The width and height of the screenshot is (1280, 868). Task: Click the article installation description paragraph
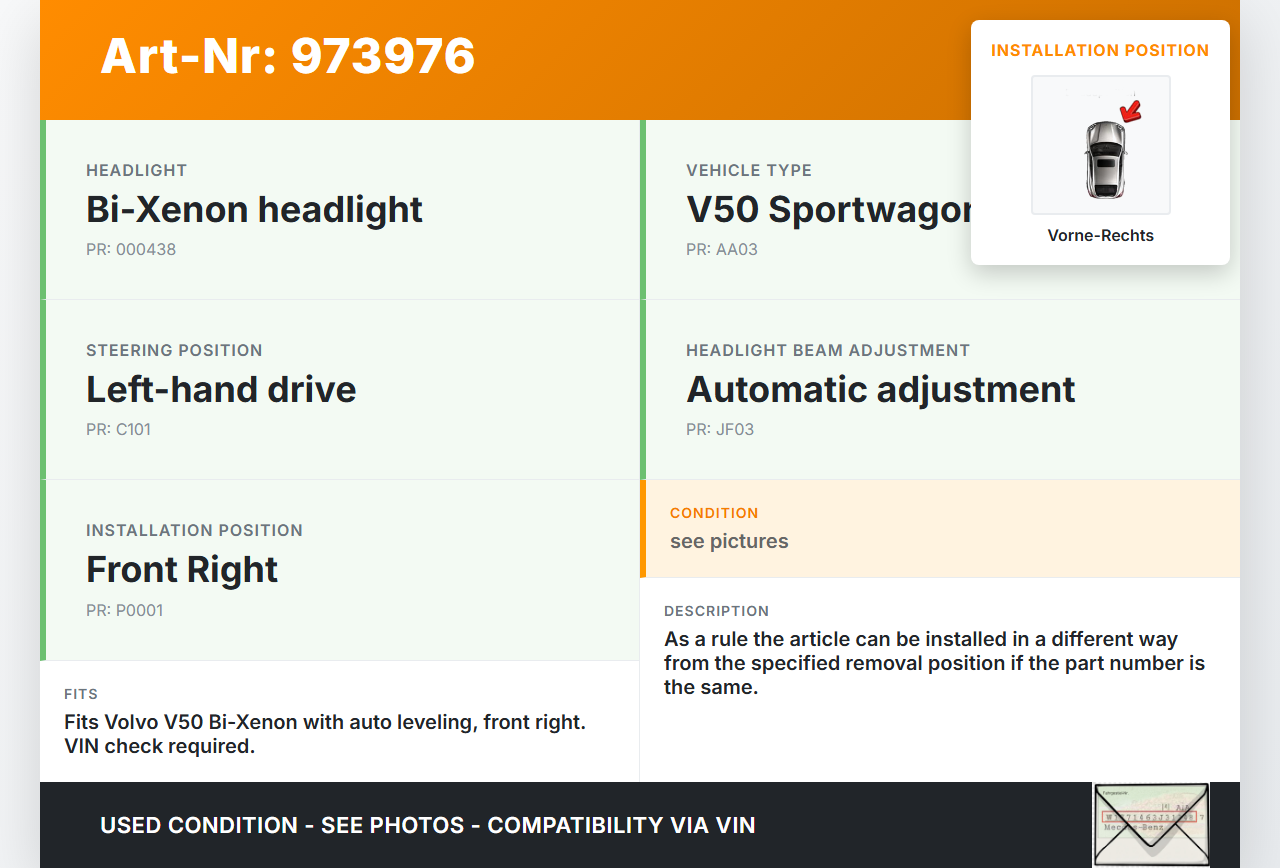(935, 663)
